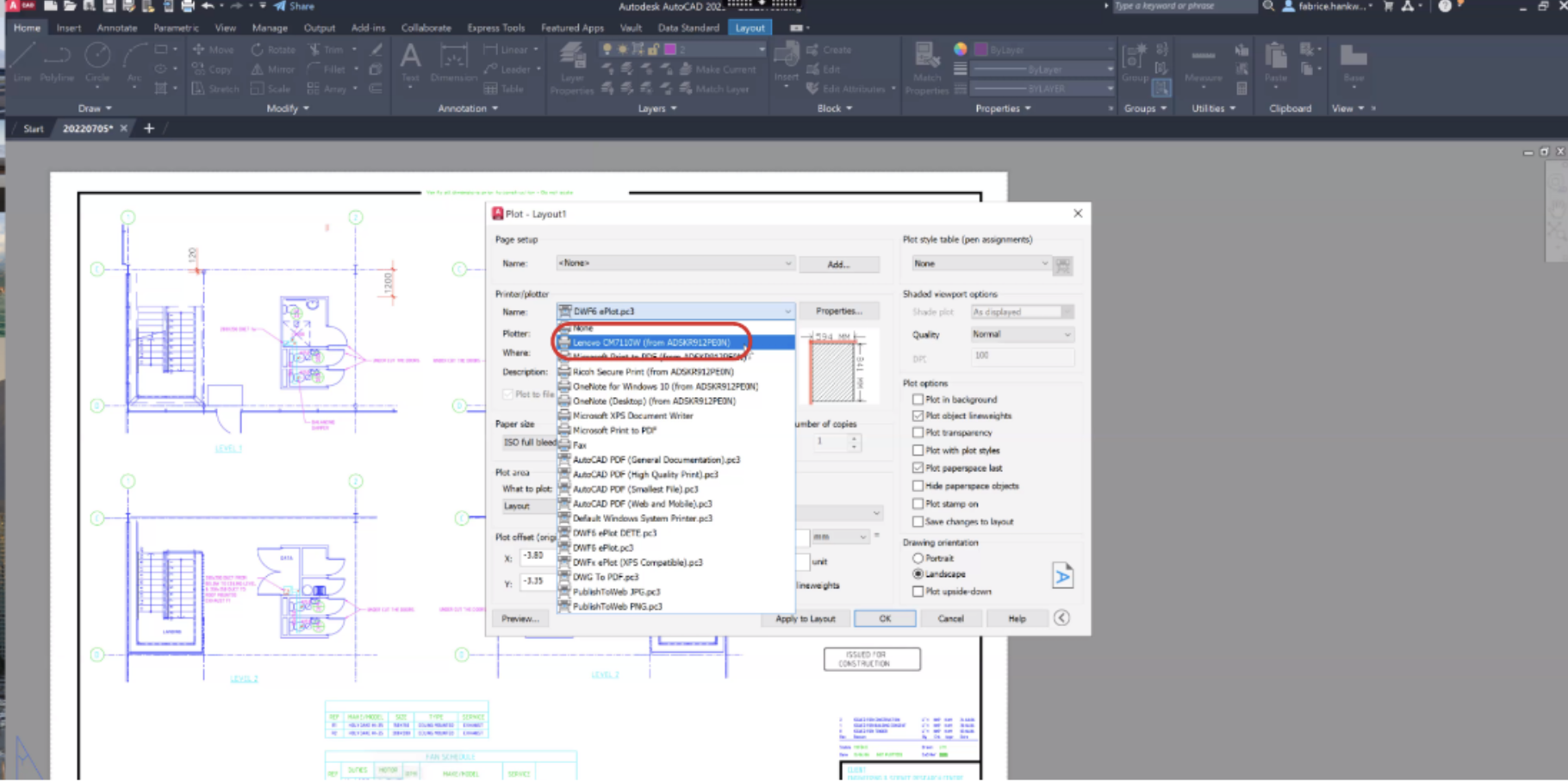The width and height of the screenshot is (1568, 782).
Task: Toggle Plot object lineweights checkbox
Action: pos(918,416)
